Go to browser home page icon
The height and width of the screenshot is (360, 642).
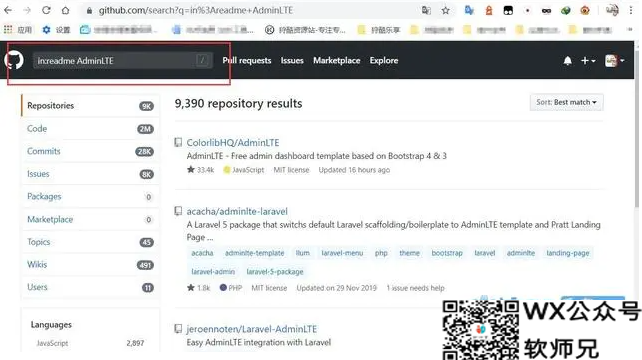65,10
